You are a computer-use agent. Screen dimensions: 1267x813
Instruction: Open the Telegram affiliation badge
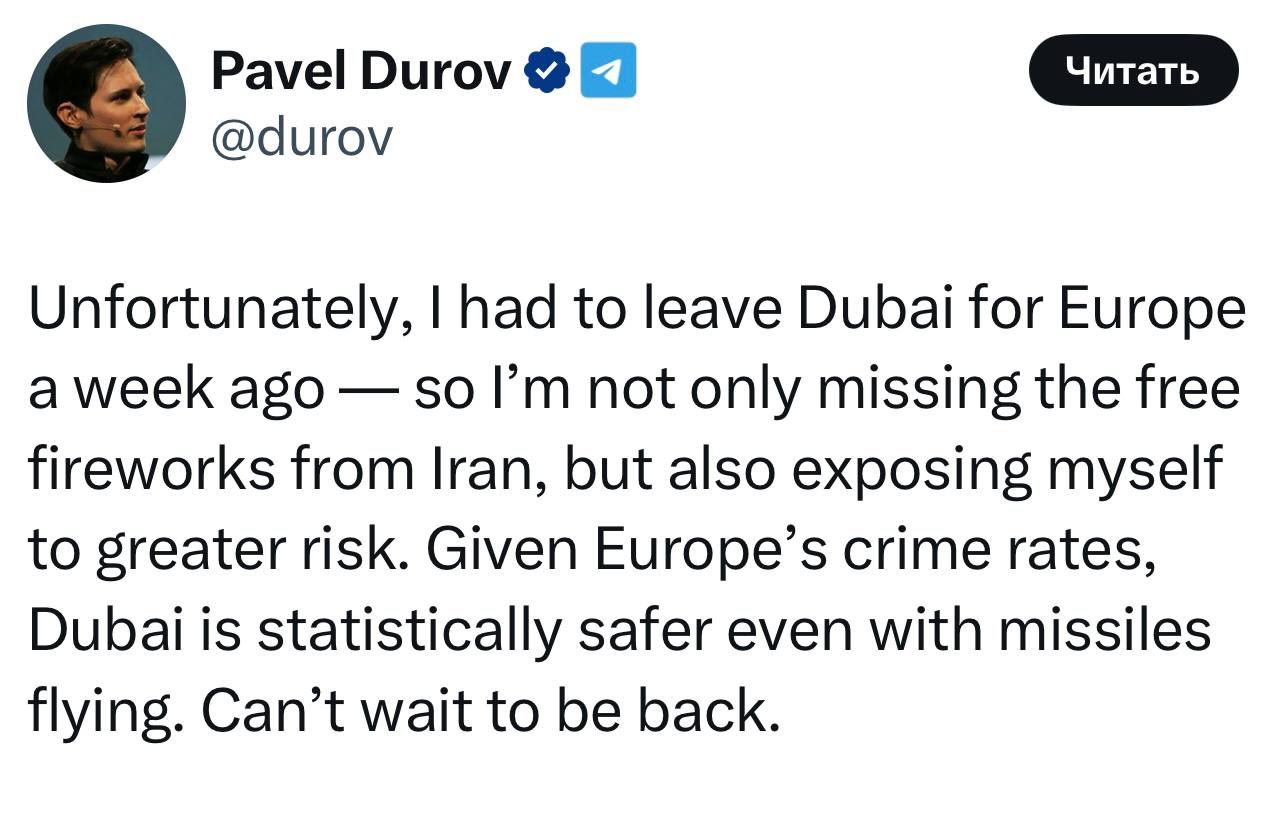(x=609, y=72)
